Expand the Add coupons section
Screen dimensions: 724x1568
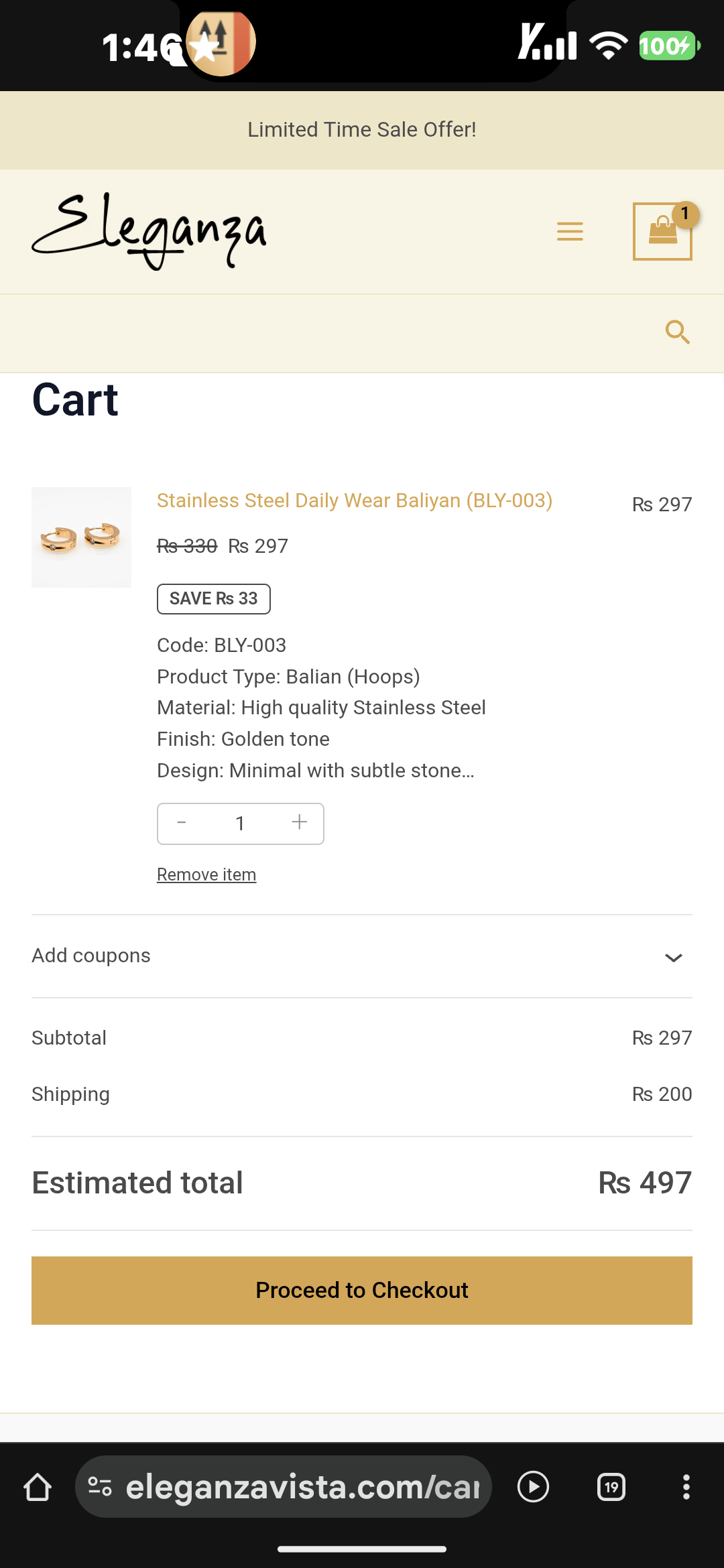pos(91,956)
